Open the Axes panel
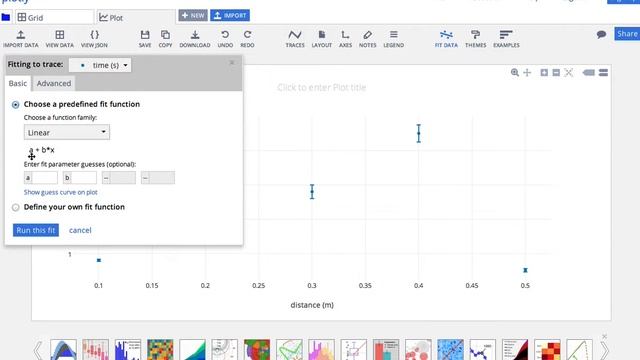 coord(345,39)
